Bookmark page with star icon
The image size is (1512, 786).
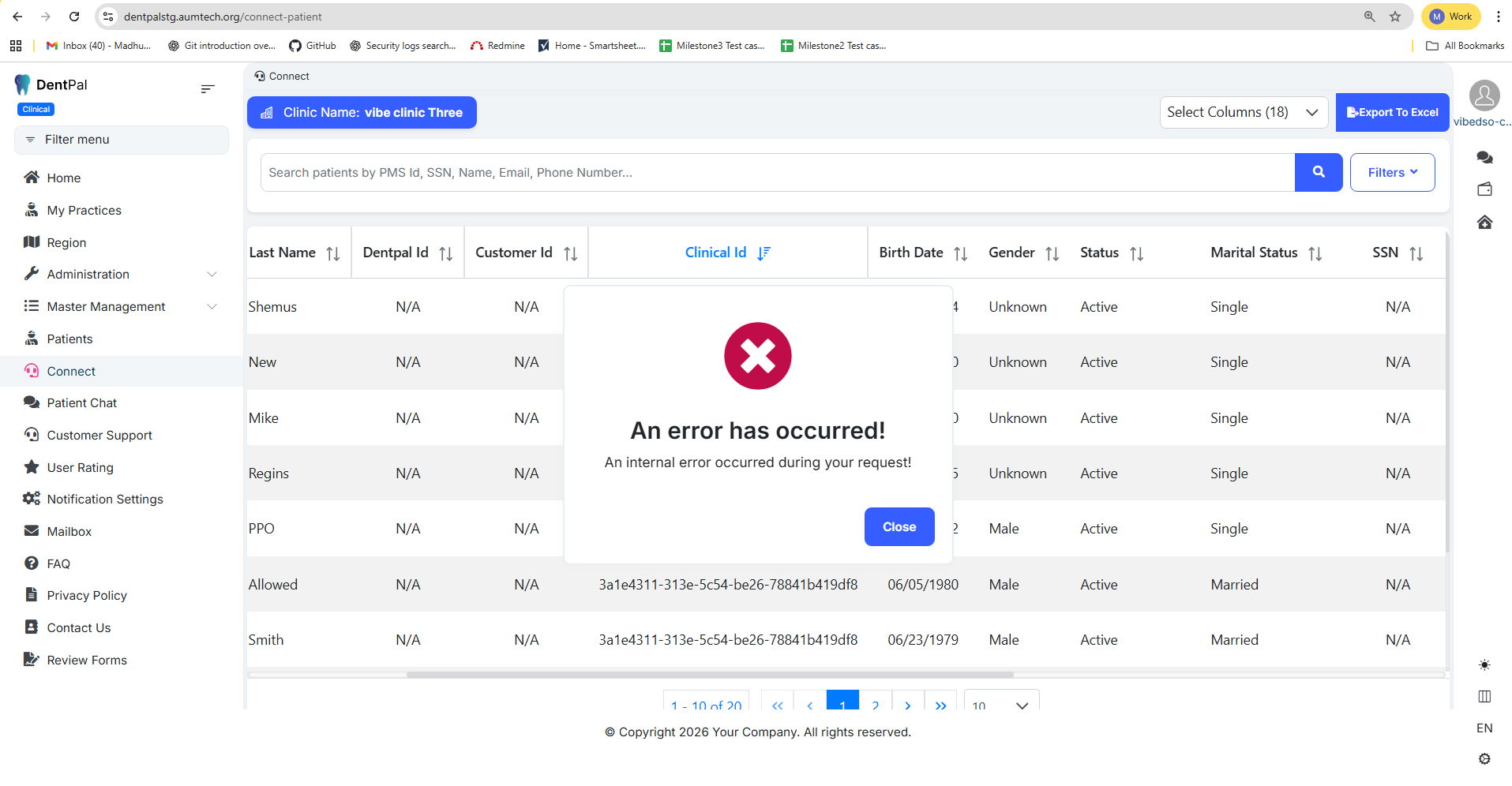1395,17
